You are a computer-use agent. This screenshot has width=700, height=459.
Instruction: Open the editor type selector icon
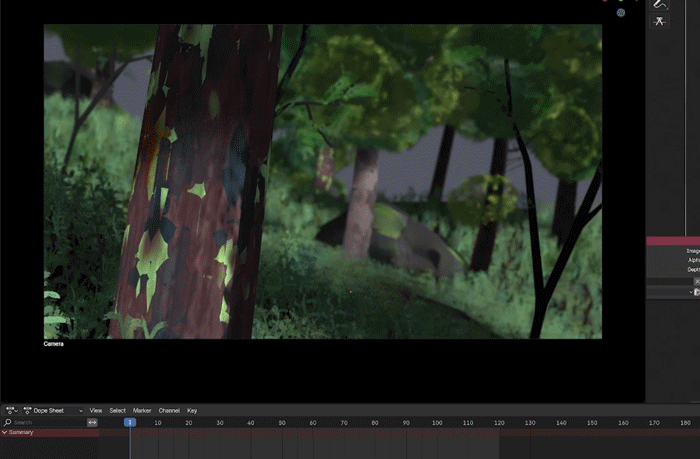(x=10, y=410)
